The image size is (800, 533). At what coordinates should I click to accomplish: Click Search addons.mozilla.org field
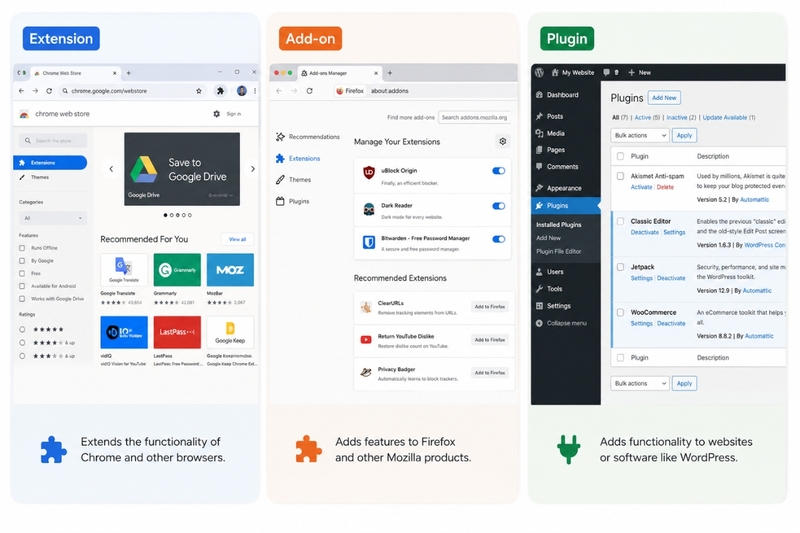coord(474,117)
